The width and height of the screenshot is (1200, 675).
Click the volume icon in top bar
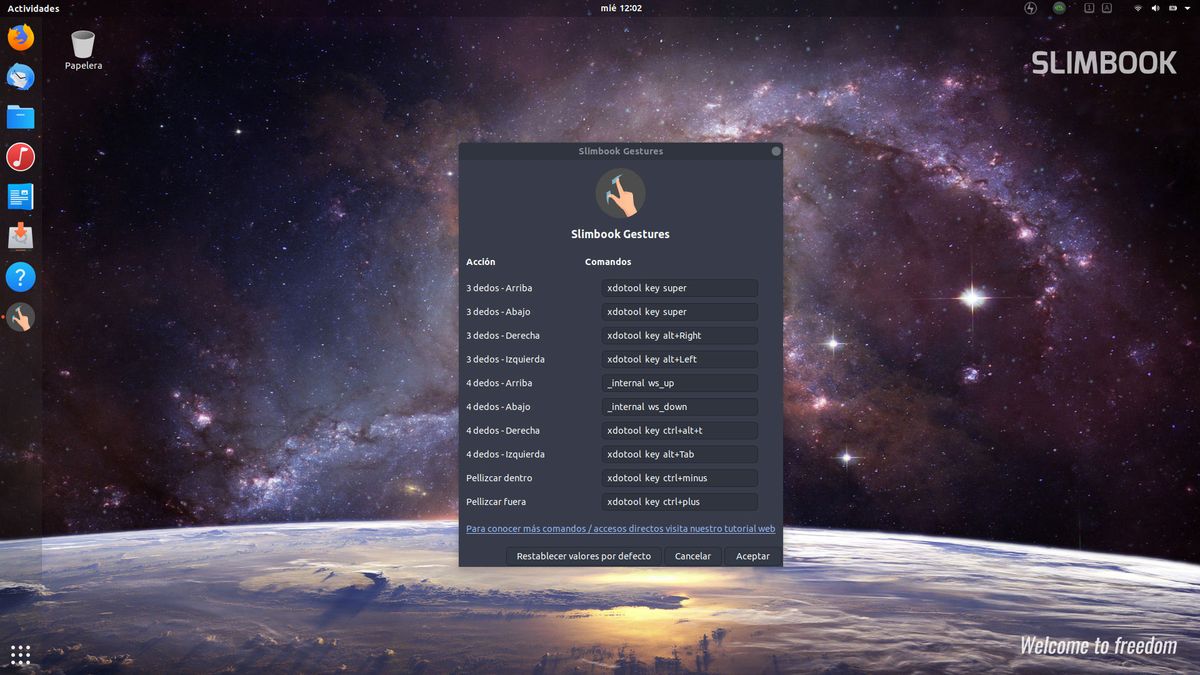tap(1155, 8)
